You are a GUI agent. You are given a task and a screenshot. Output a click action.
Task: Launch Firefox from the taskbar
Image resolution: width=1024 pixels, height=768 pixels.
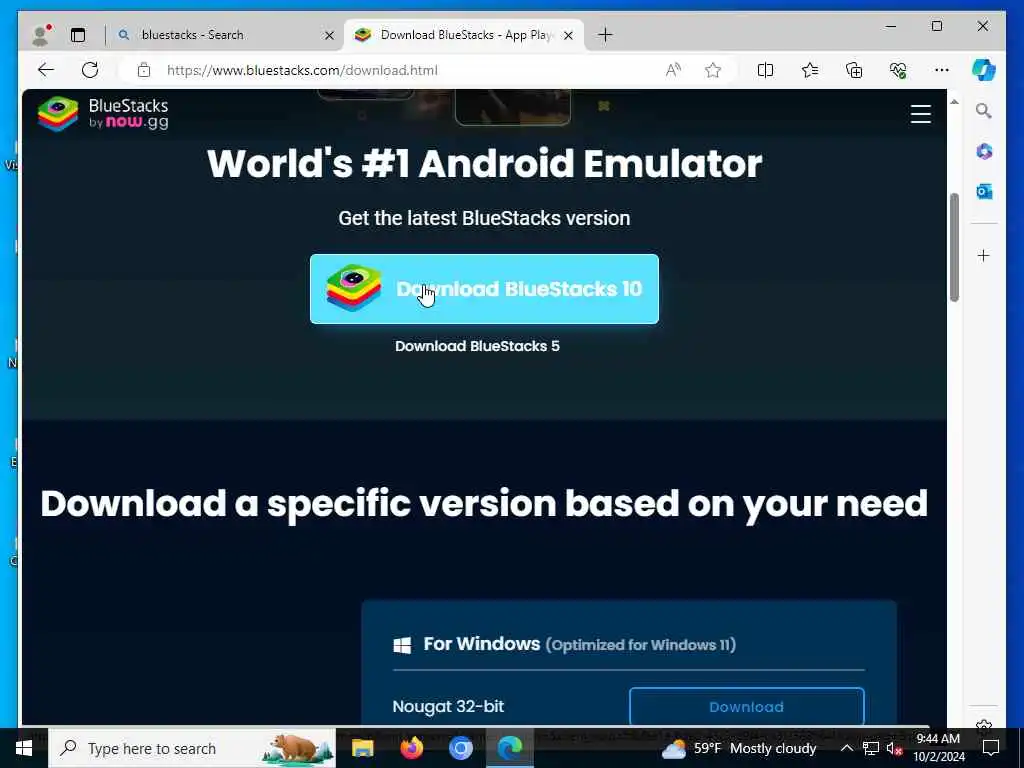[411, 748]
